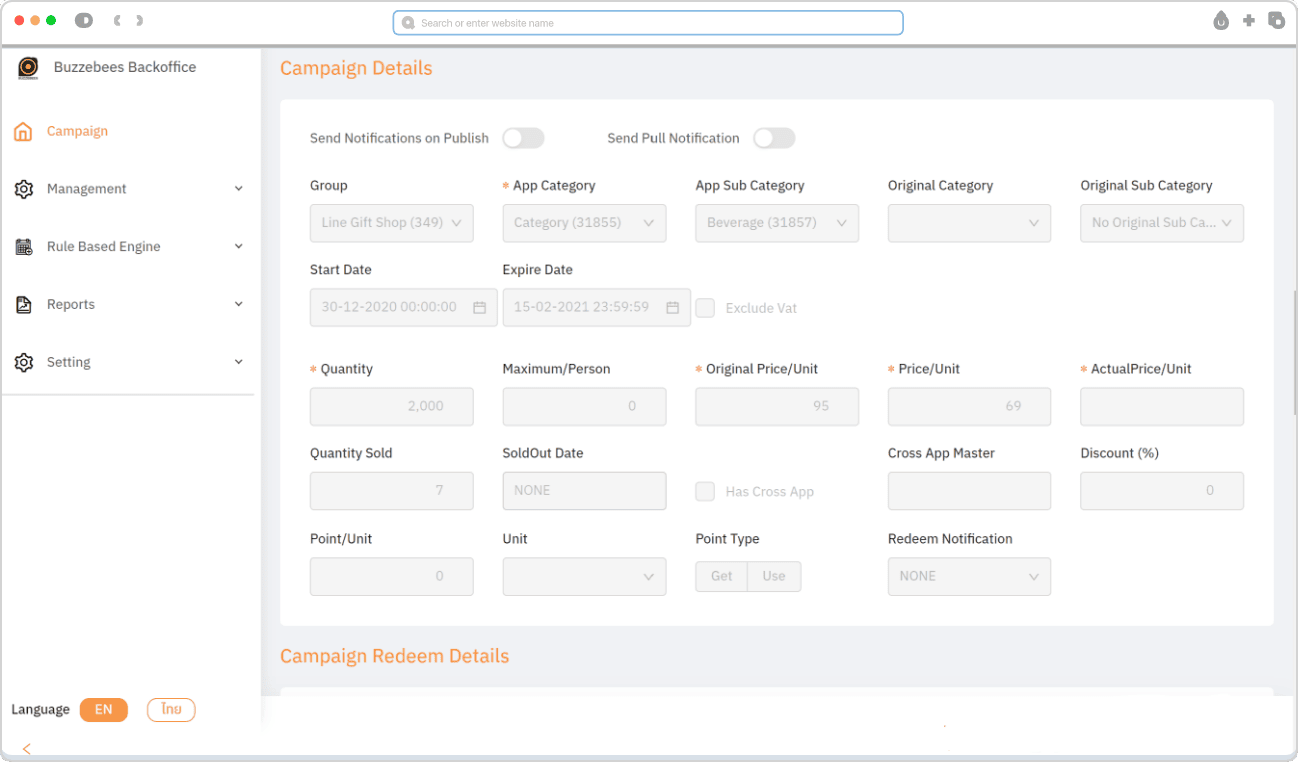Select the Get point type button
This screenshot has width=1298, height=762.
(721, 576)
